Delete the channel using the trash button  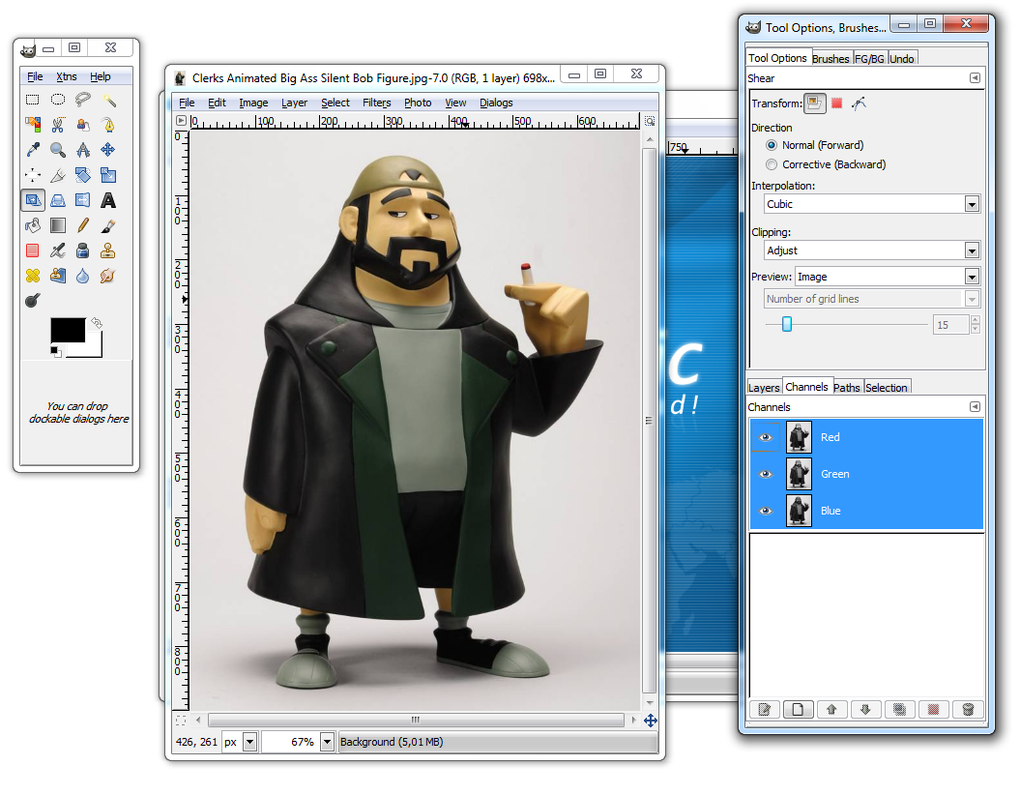click(967, 708)
